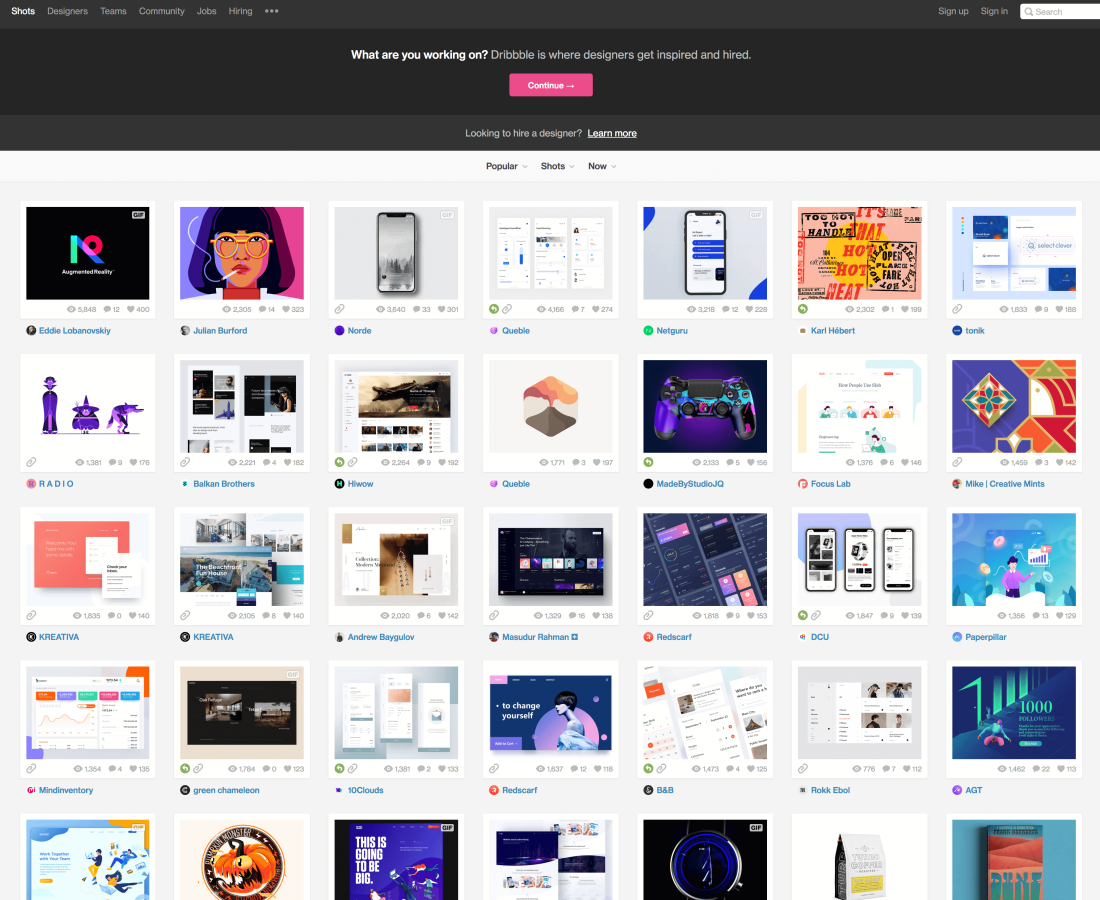1100x900 pixels.
Task: Click the rebound icon on MadeByStudioJQ's shot
Action: (648, 462)
